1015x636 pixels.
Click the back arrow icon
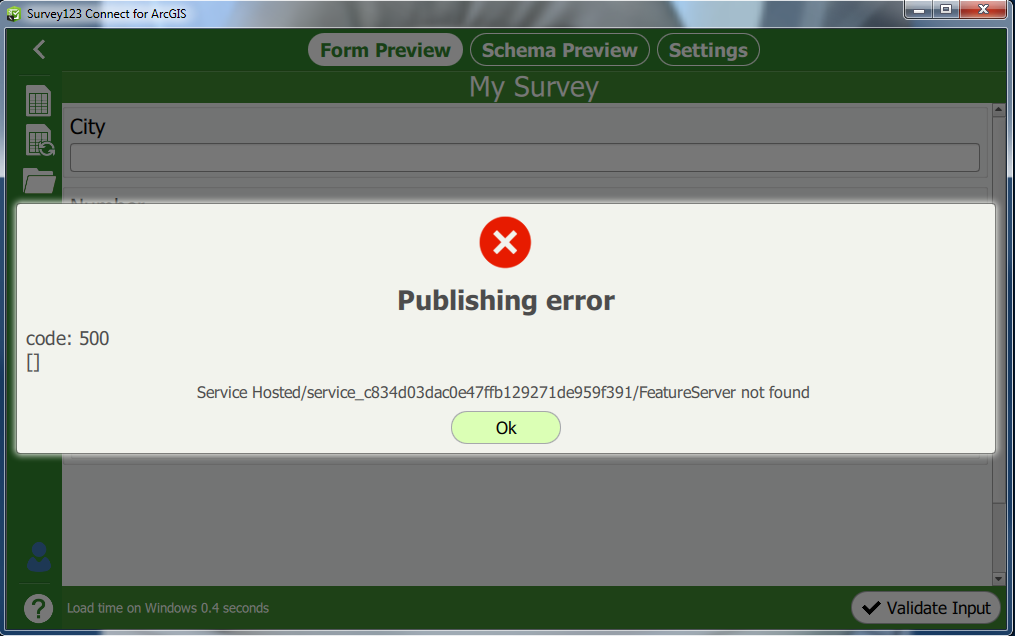click(x=39, y=49)
